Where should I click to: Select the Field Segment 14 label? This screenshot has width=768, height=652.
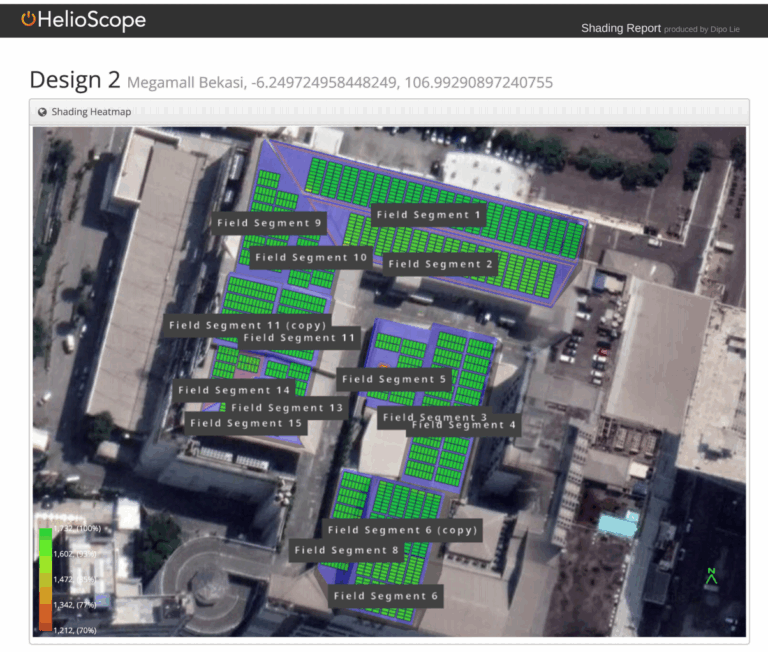(x=234, y=390)
